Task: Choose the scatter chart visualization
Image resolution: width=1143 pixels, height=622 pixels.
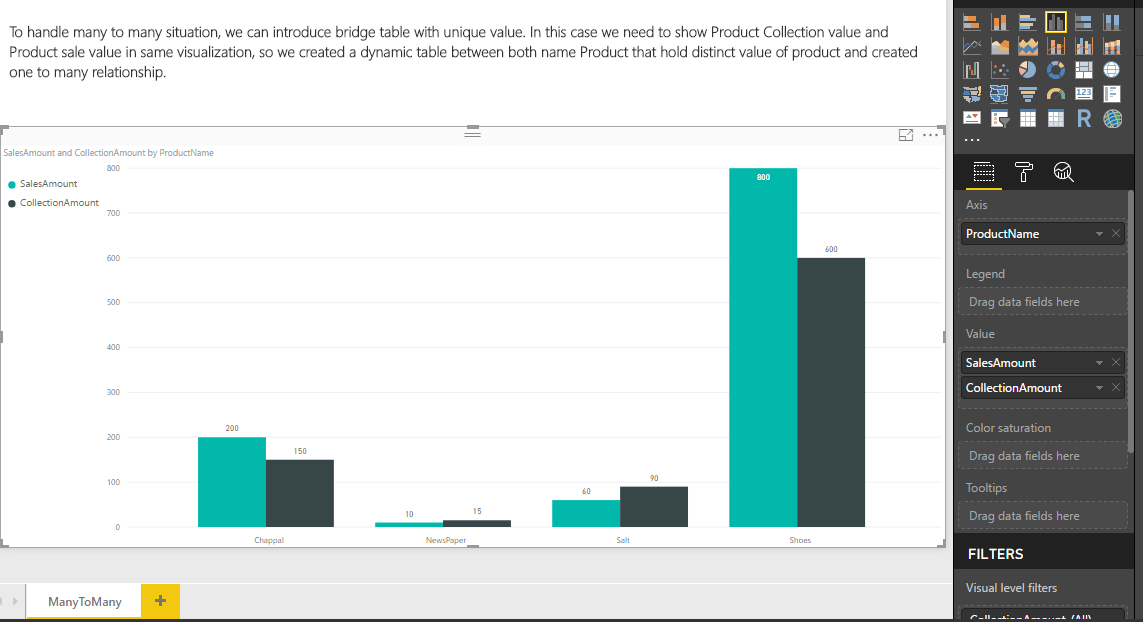Action: (999, 70)
